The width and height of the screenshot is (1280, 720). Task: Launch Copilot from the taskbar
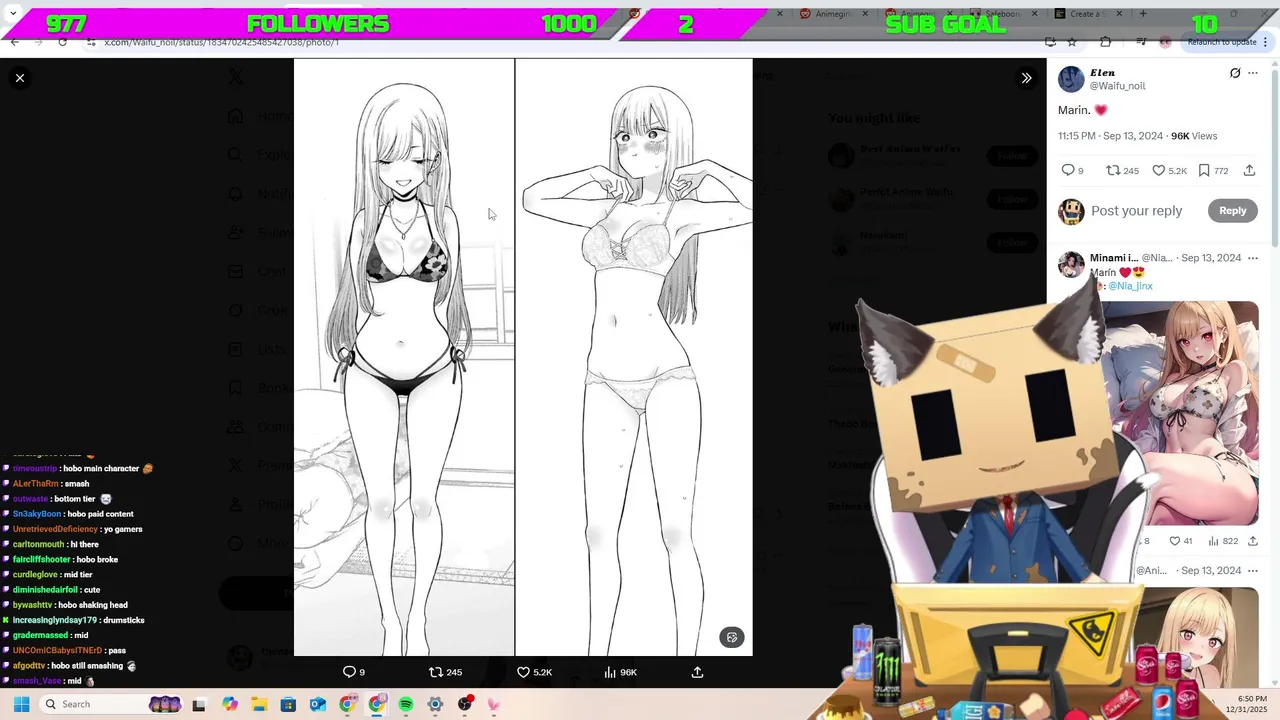pos(230,704)
